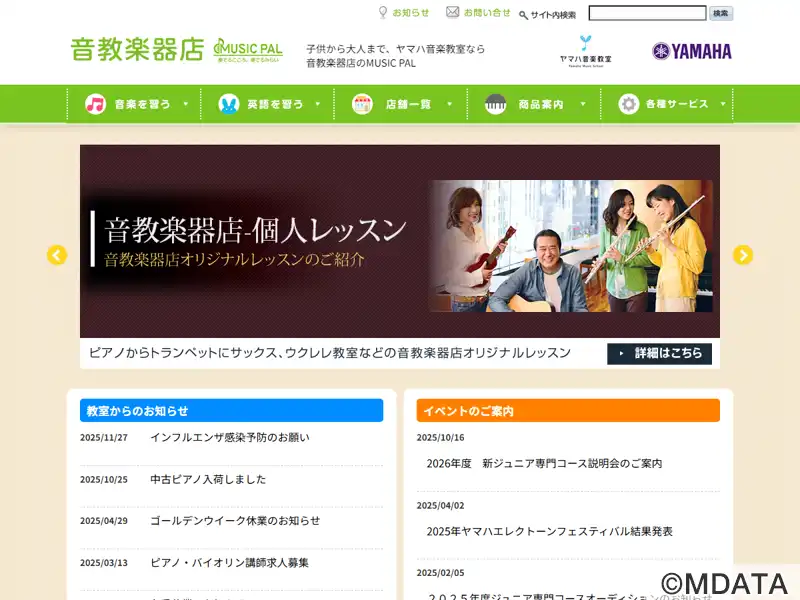Open the 英語を習う menu
Screen dimensions: 800x600
click(x=276, y=105)
